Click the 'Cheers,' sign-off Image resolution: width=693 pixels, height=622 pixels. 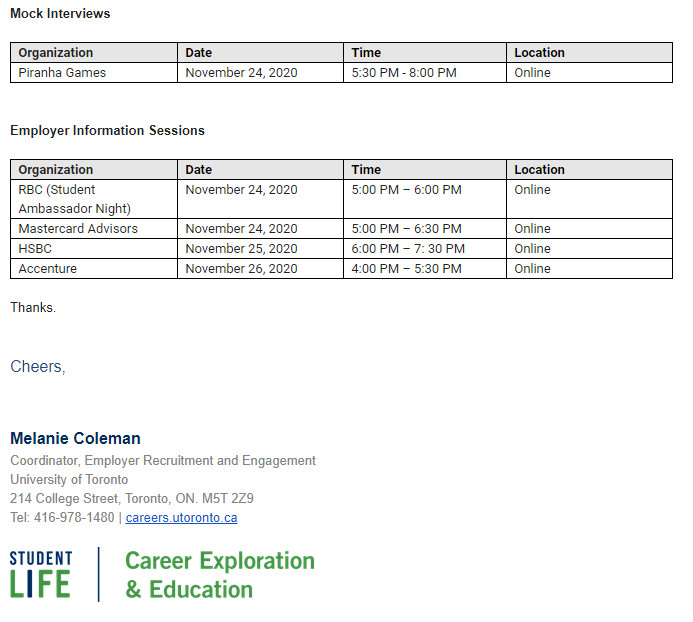(38, 366)
